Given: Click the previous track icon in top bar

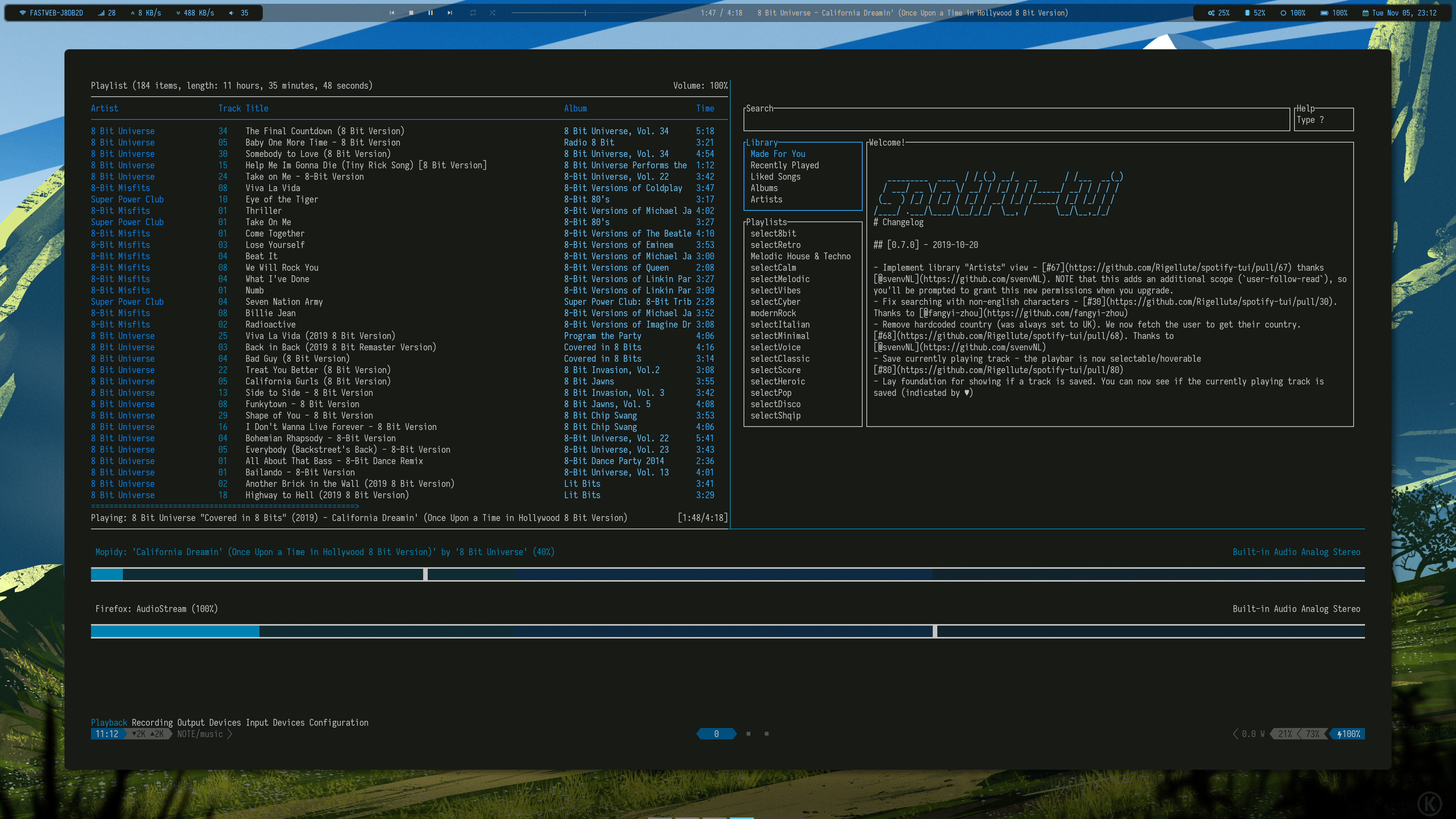Looking at the screenshot, I should [392, 13].
